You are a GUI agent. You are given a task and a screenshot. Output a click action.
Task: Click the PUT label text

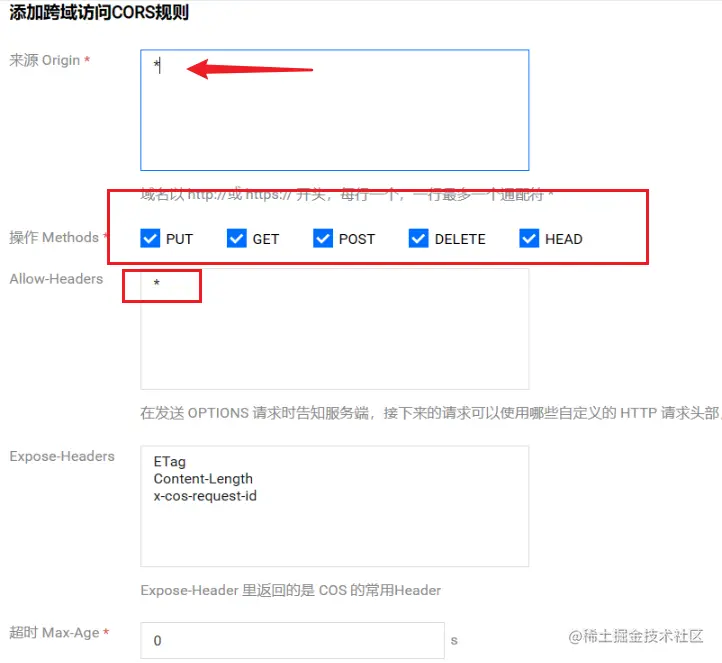[179, 239]
